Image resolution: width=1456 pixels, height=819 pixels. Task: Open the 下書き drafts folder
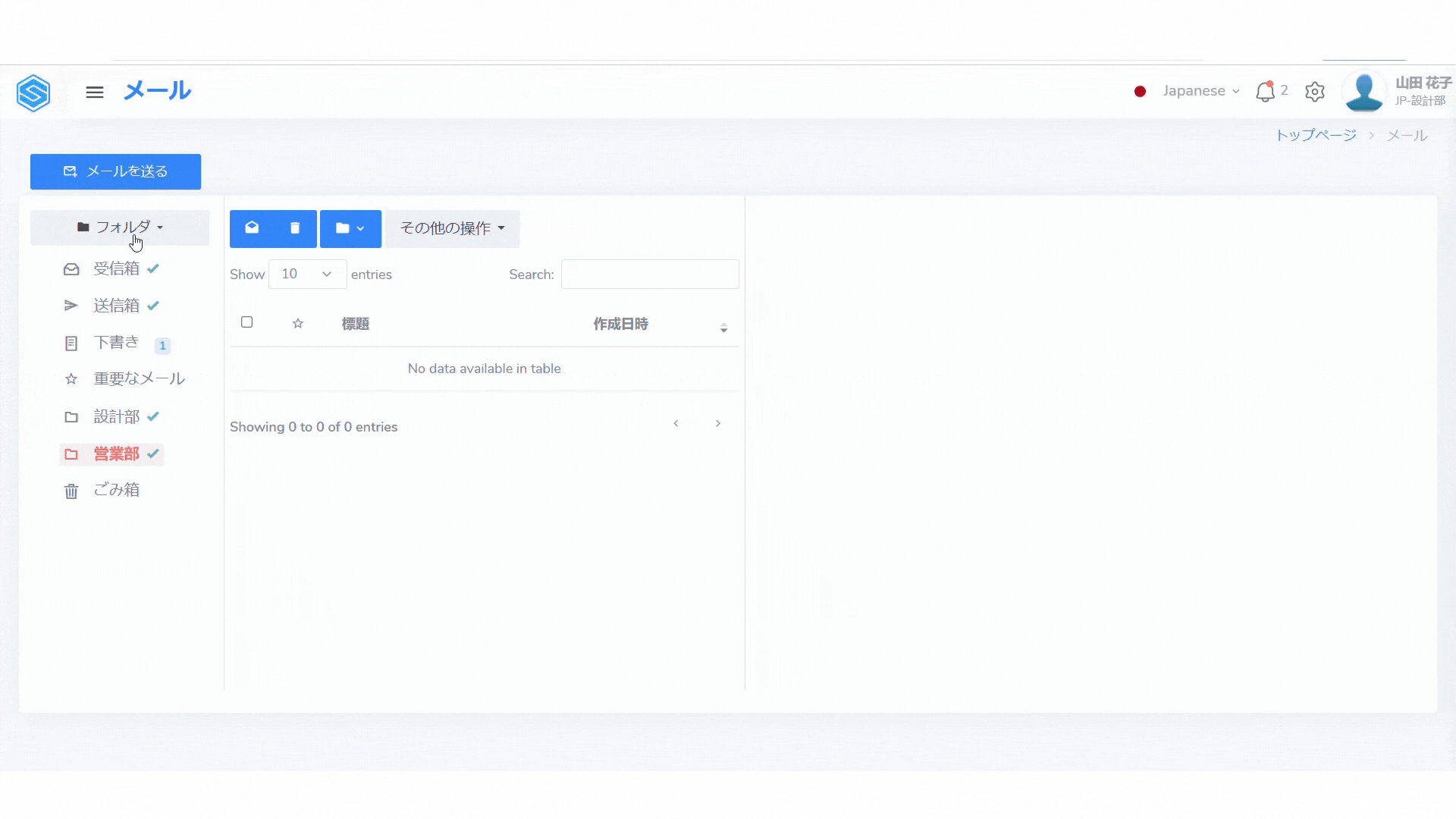116,343
